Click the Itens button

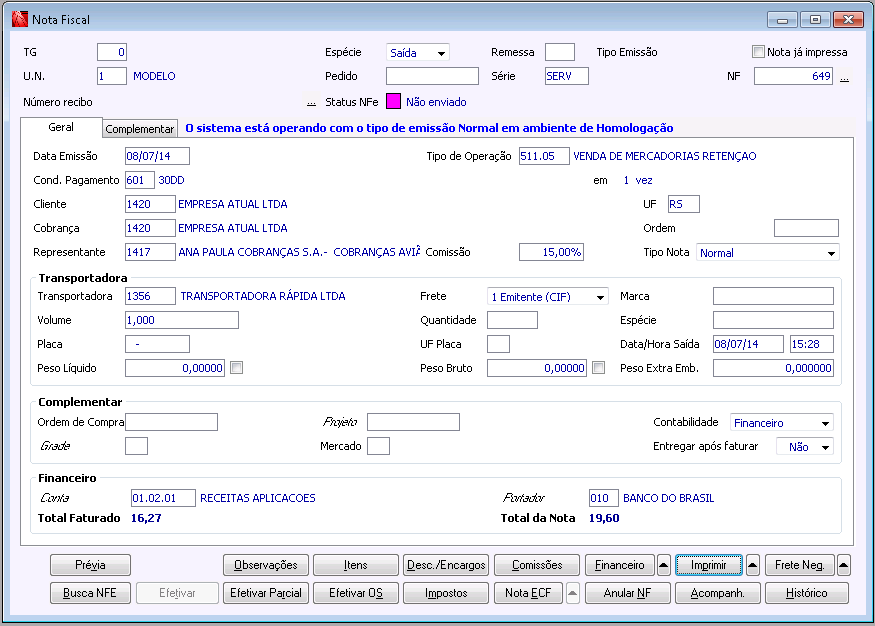pyautogui.click(x=355, y=565)
